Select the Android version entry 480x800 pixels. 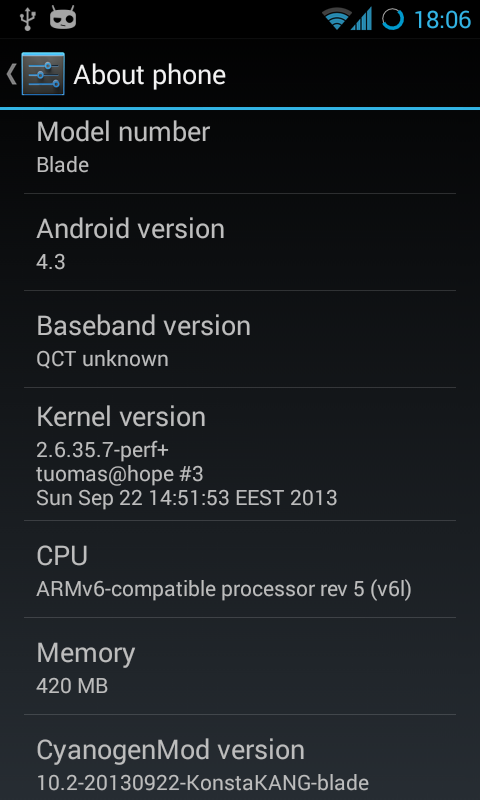[240, 242]
